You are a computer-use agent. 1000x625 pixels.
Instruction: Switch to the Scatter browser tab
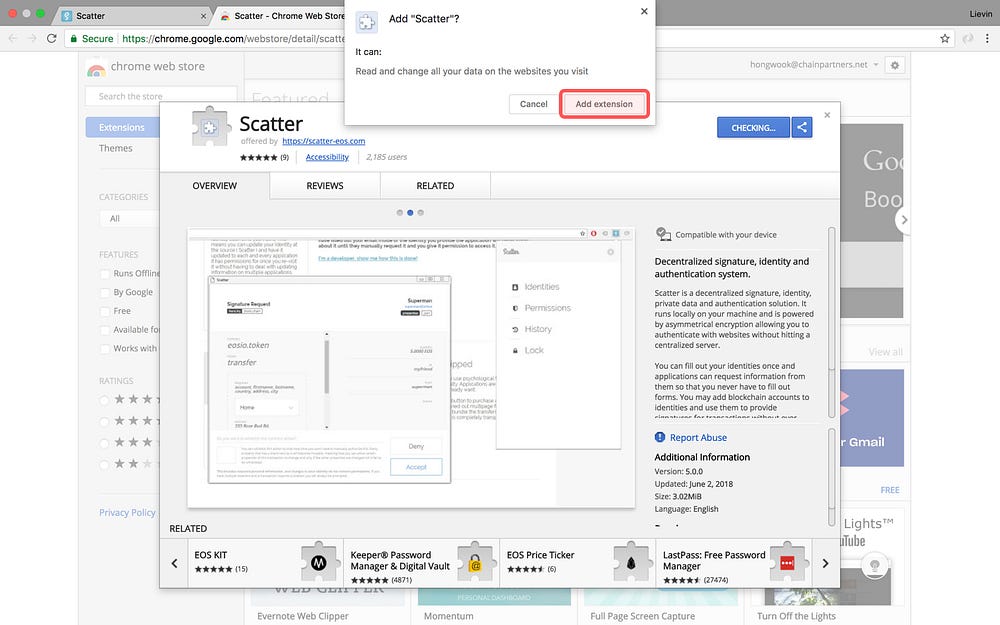(131, 15)
